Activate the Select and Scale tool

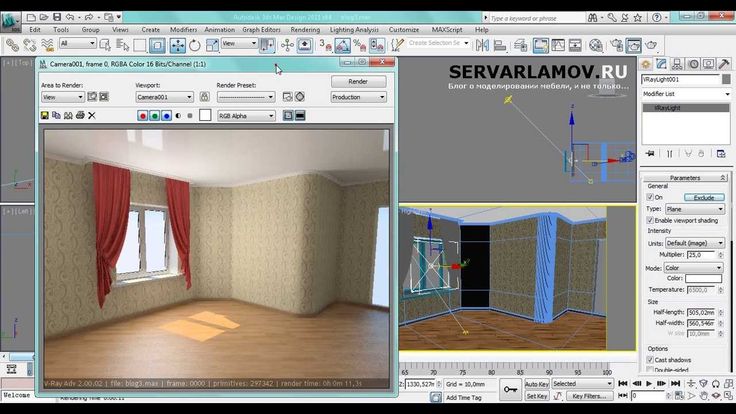212,45
